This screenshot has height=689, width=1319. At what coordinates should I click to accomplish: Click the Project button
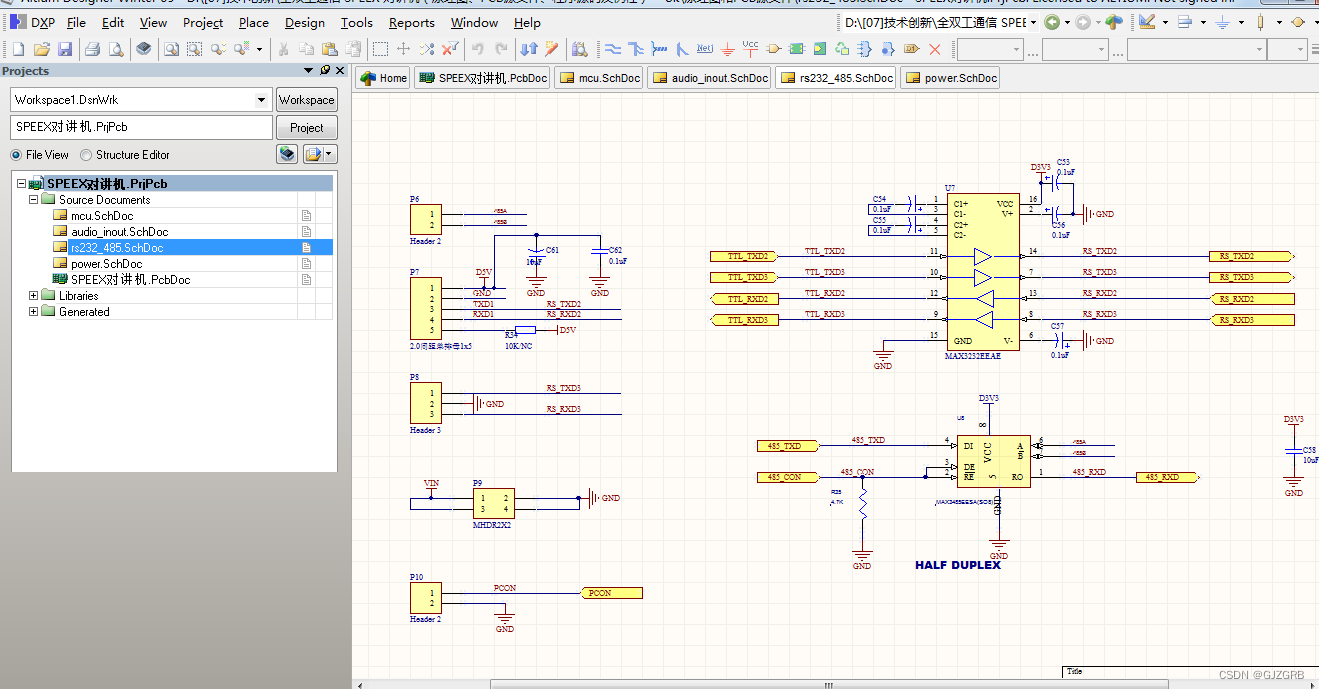[x=306, y=128]
